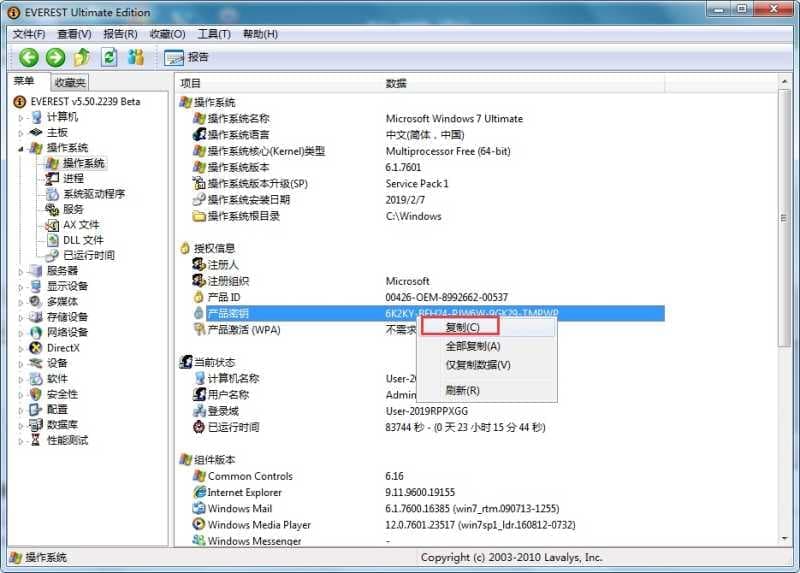Screen dimensions: 800x573
Task: Click the Up folder toolbar icon
Action: (x=82, y=57)
